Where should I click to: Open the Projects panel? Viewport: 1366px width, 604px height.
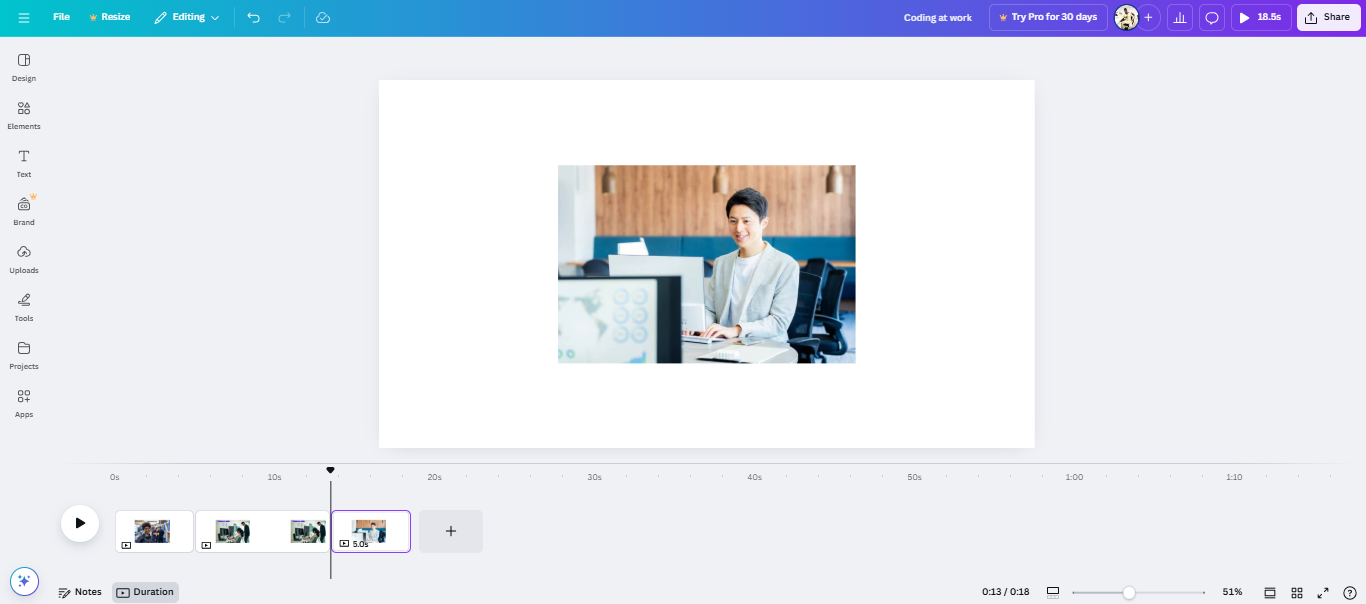[23, 354]
